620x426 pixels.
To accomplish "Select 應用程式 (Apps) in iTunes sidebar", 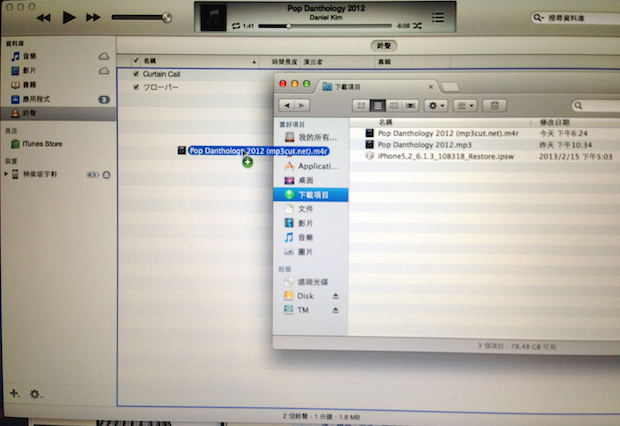I will click(36, 99).
